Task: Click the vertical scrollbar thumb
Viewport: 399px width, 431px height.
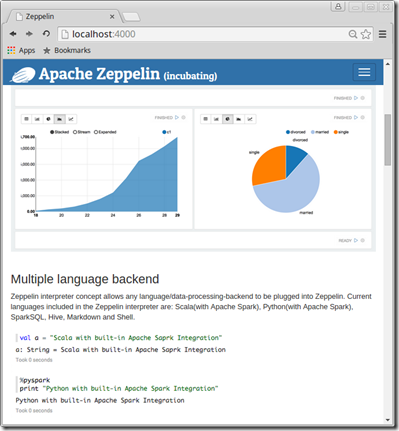Action: [x=387, y=140]
